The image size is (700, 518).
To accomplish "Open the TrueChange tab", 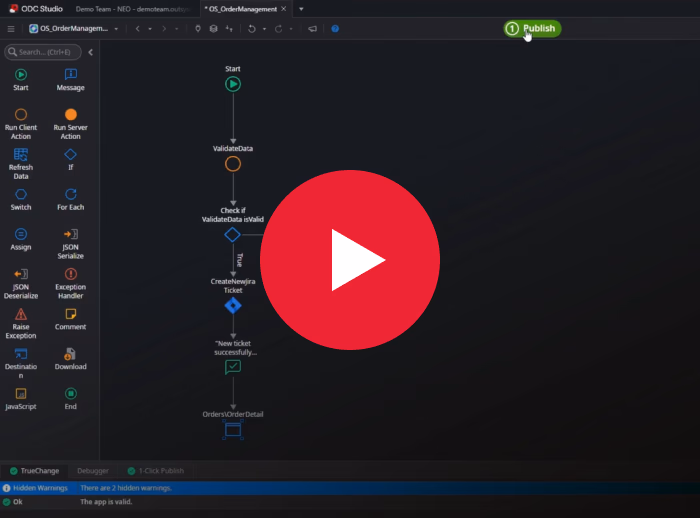I will click(34, 471).
